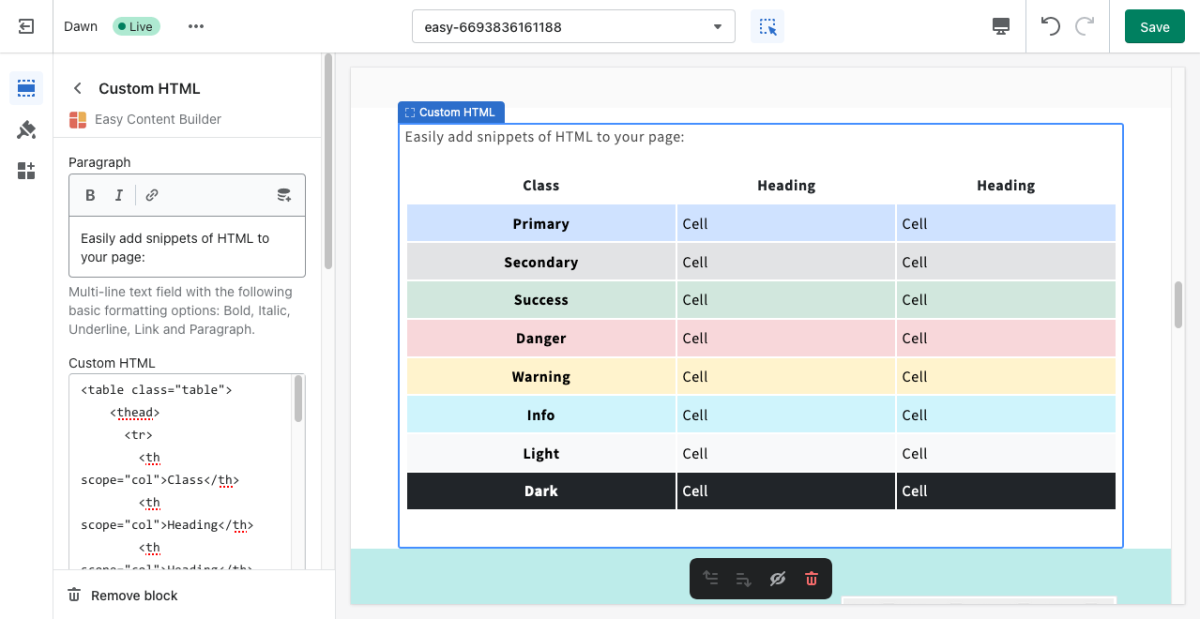Insert link in Paragraph editor

coord(152,195)
